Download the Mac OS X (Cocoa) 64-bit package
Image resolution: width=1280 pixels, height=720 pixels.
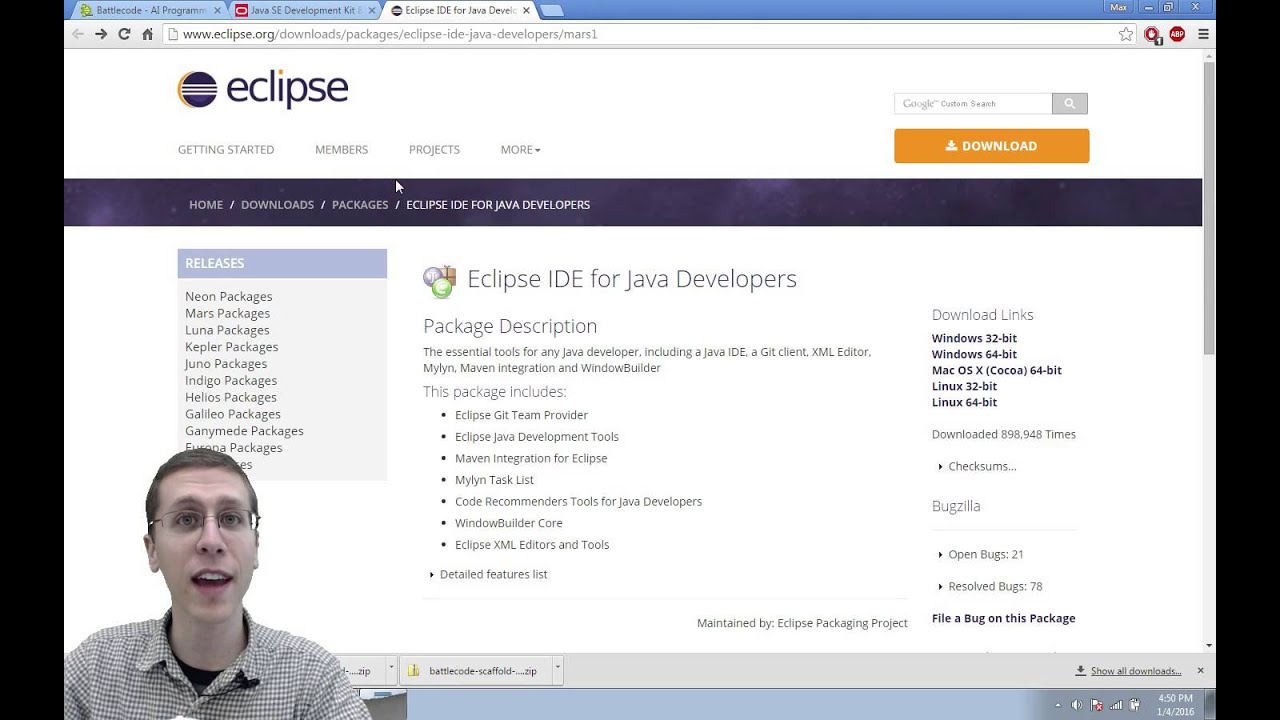(997, 370)
